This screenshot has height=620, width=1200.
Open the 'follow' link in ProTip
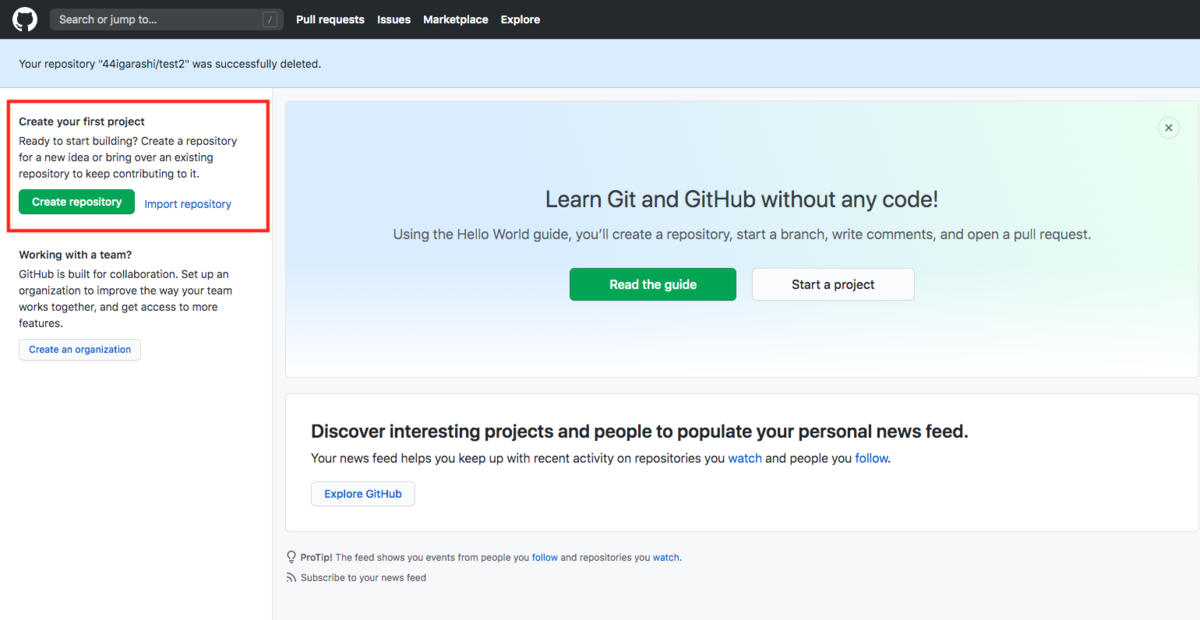[x=545, y=557]
